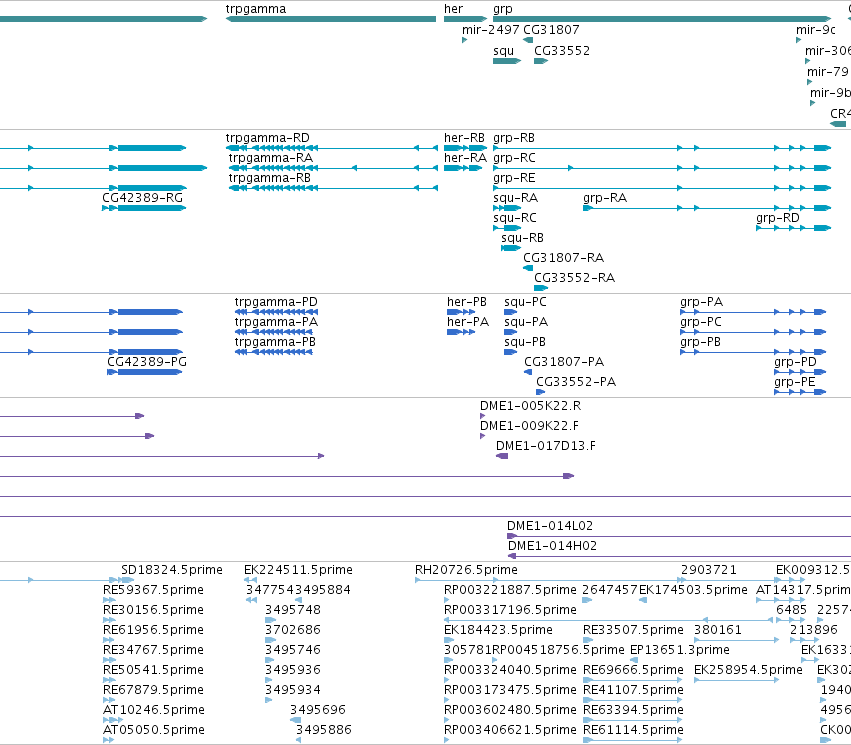Click protein grp-PD
The height and width of the screenshot is (745, 851).
pyautogui.click(x=800, y=372)
